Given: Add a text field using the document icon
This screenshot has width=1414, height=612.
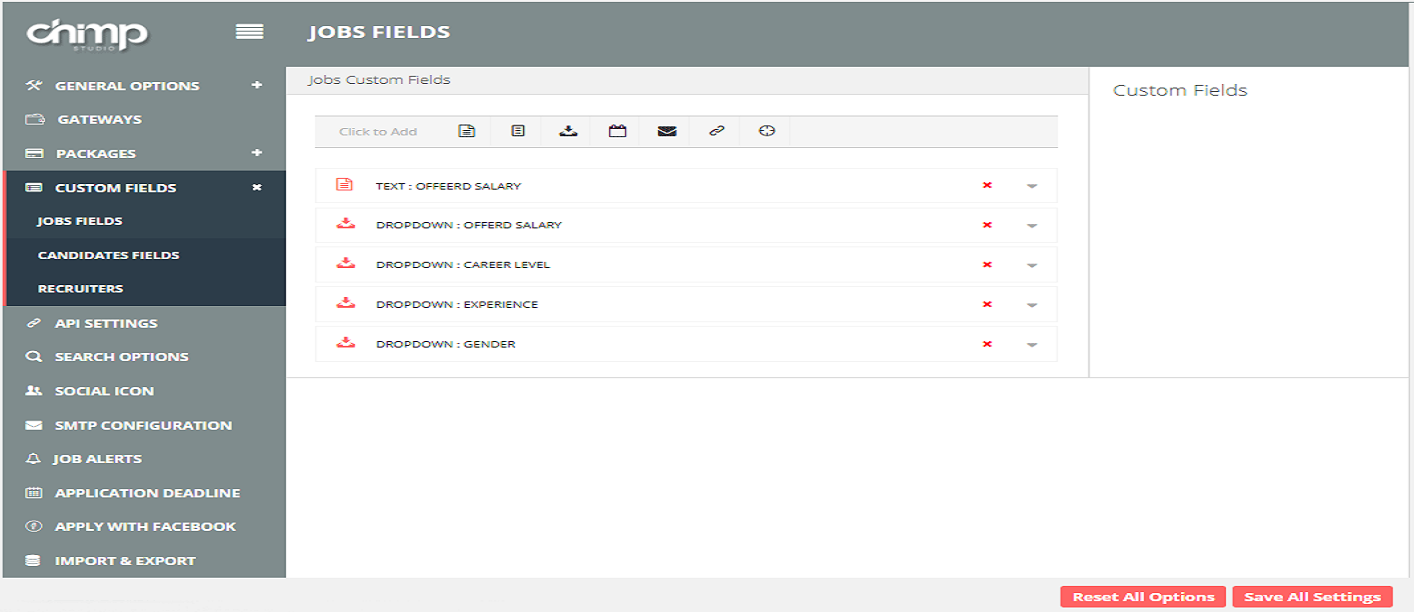Looking at the screenshot, I should pos(466,131).
